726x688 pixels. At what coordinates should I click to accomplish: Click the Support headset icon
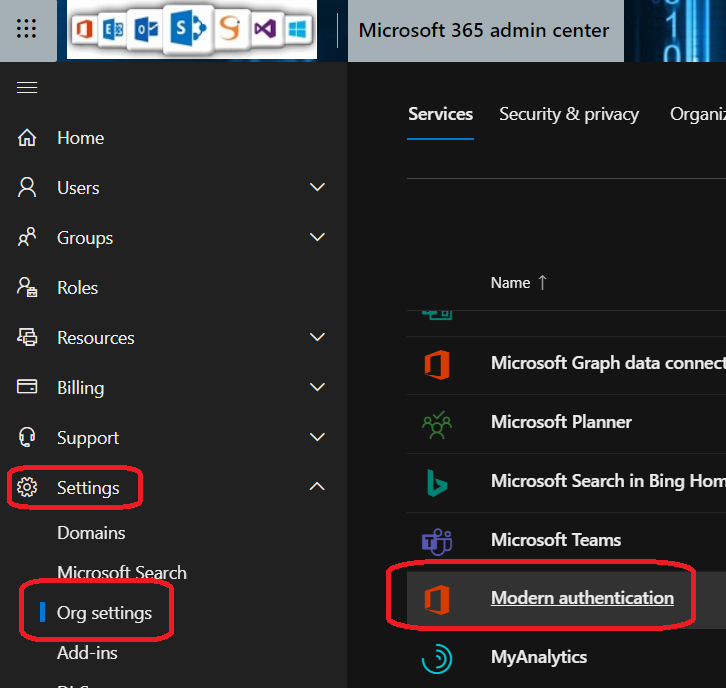[27, 438]
